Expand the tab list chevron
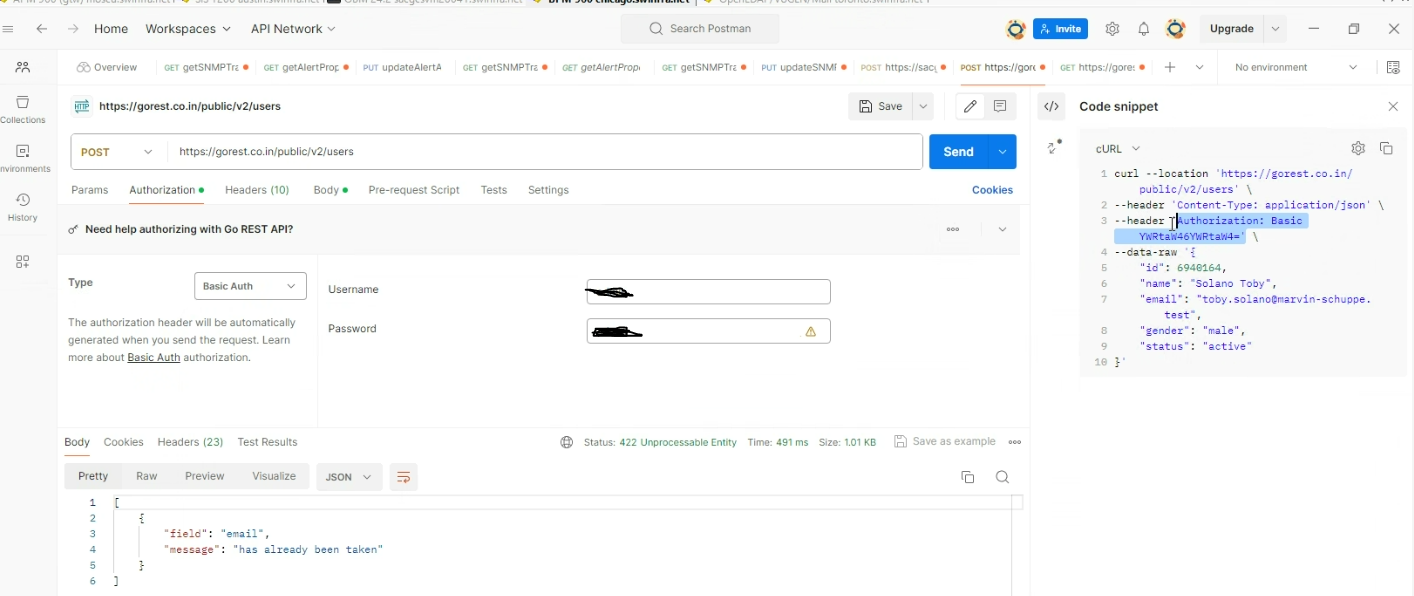Viewport: 1414px width, 596px height. (1199, 67)
